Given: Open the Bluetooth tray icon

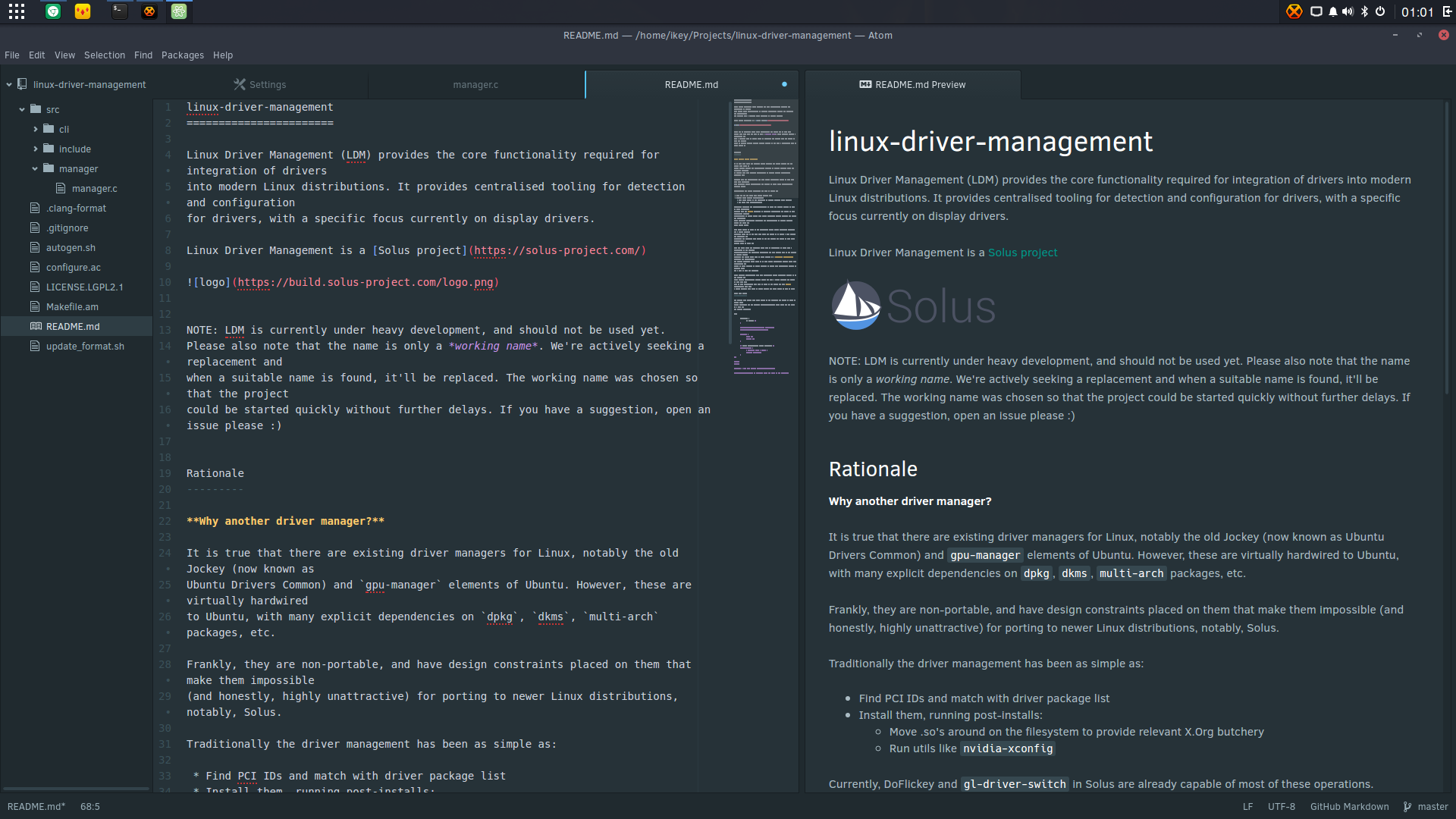Looking at the screenshot, I should point(1364,11).
